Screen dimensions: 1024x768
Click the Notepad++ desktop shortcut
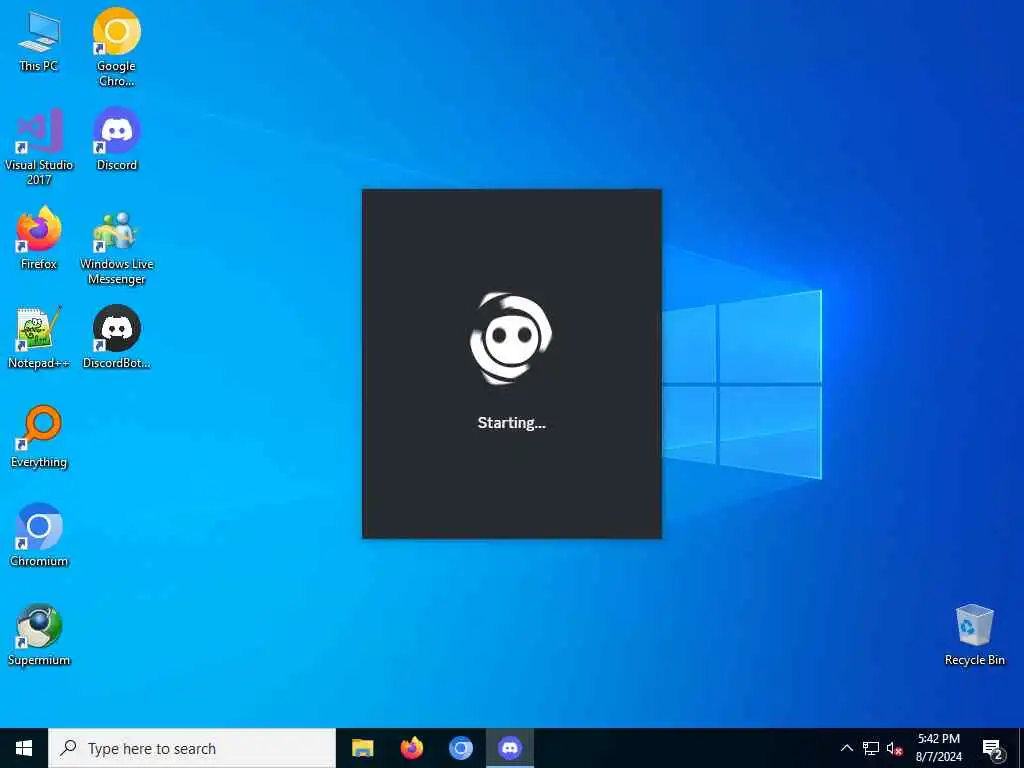click(39, 337)
